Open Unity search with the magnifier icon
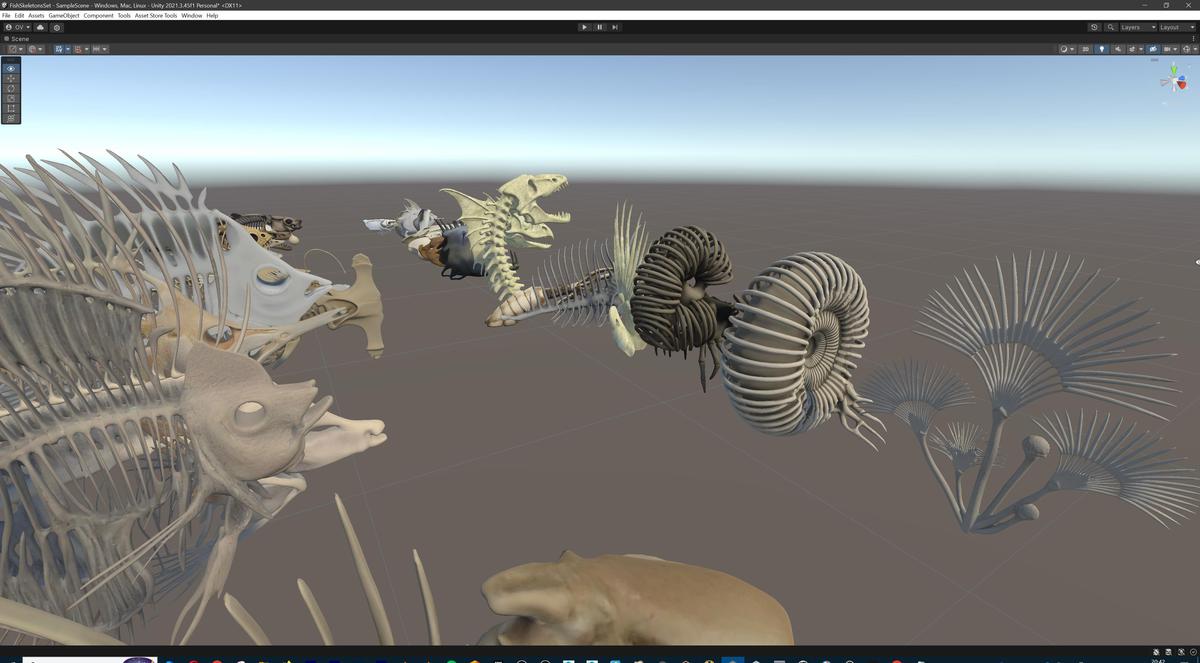 point(1110,27)
